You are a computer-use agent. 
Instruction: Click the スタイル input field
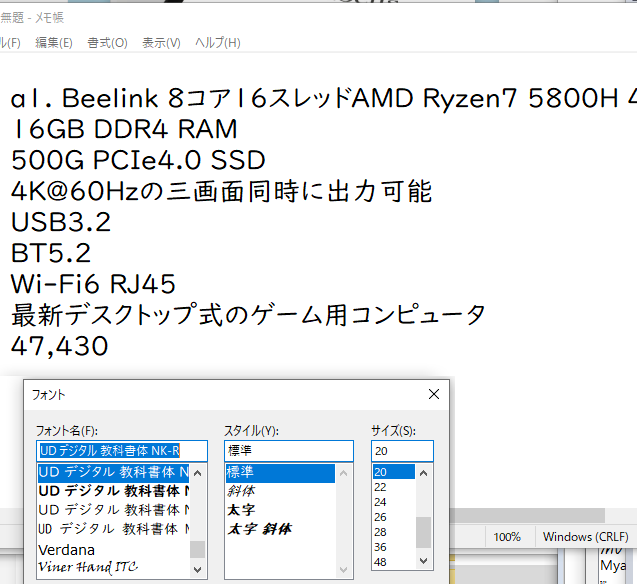(289, 451)
